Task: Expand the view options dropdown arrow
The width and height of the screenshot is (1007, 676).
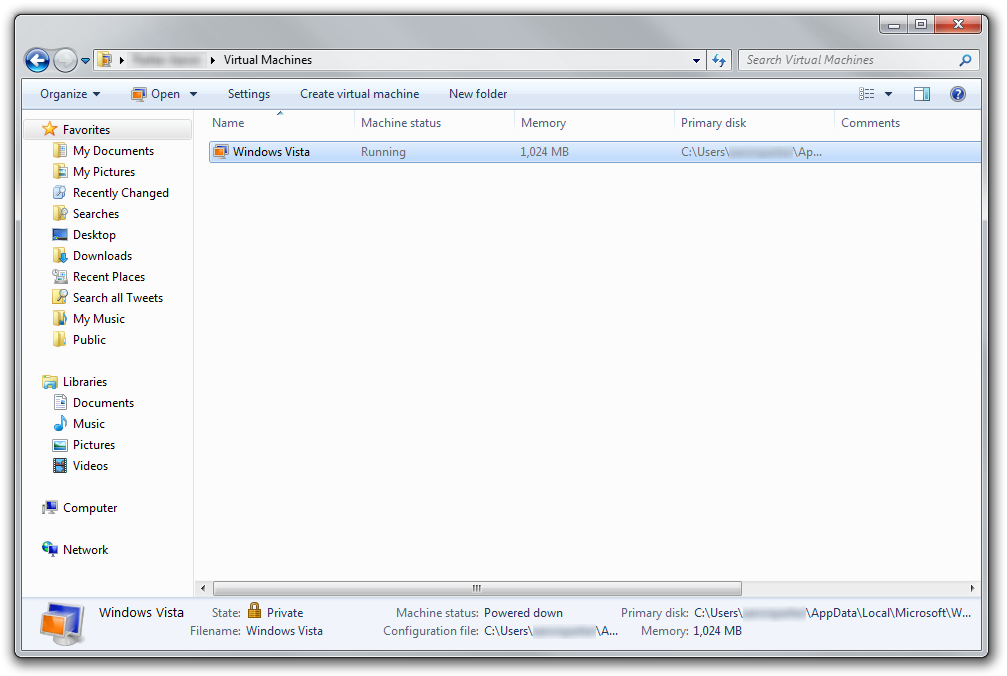Action: coord(889,94)
